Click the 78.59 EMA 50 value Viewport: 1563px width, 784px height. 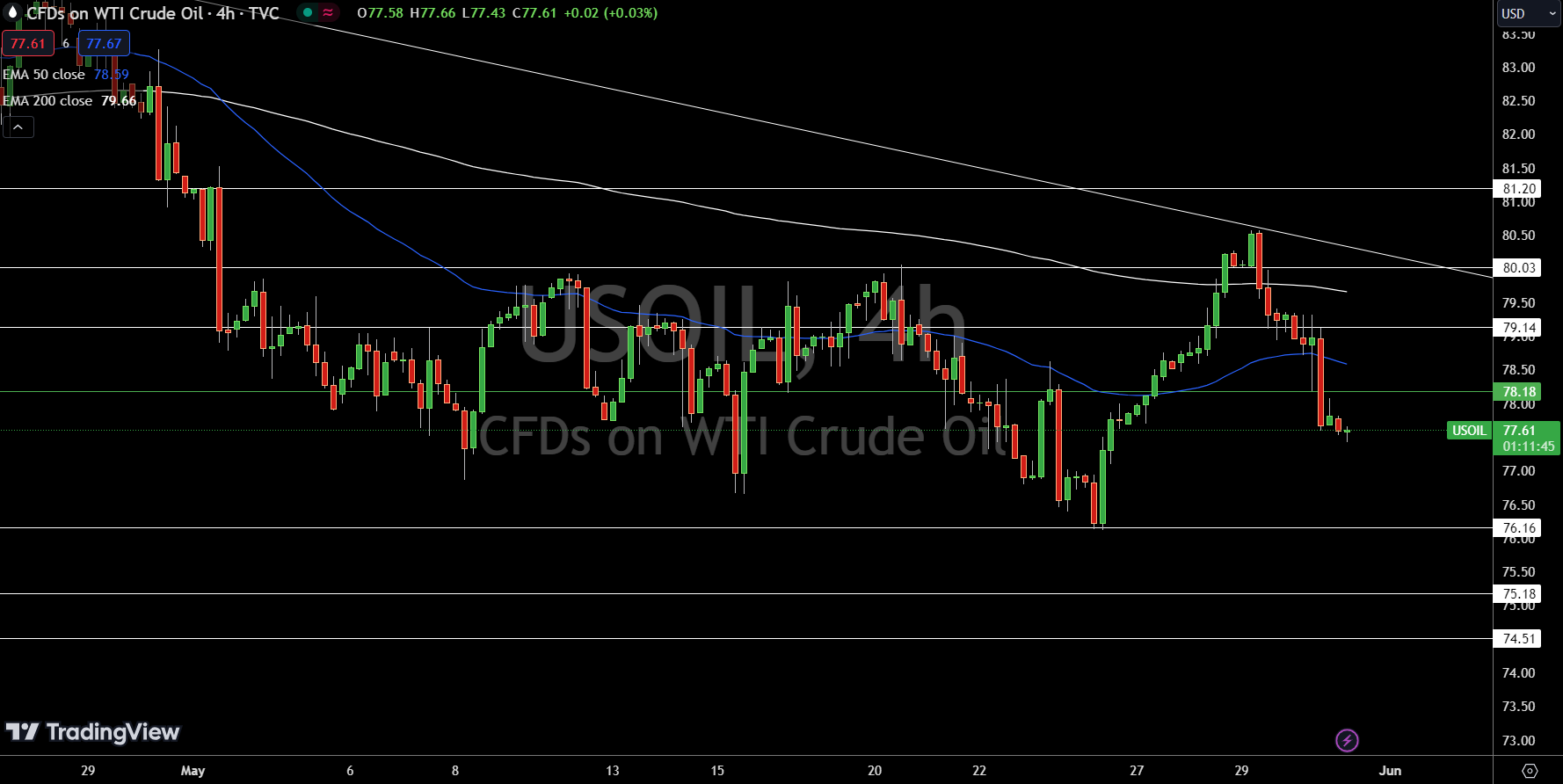coord(112,75)
